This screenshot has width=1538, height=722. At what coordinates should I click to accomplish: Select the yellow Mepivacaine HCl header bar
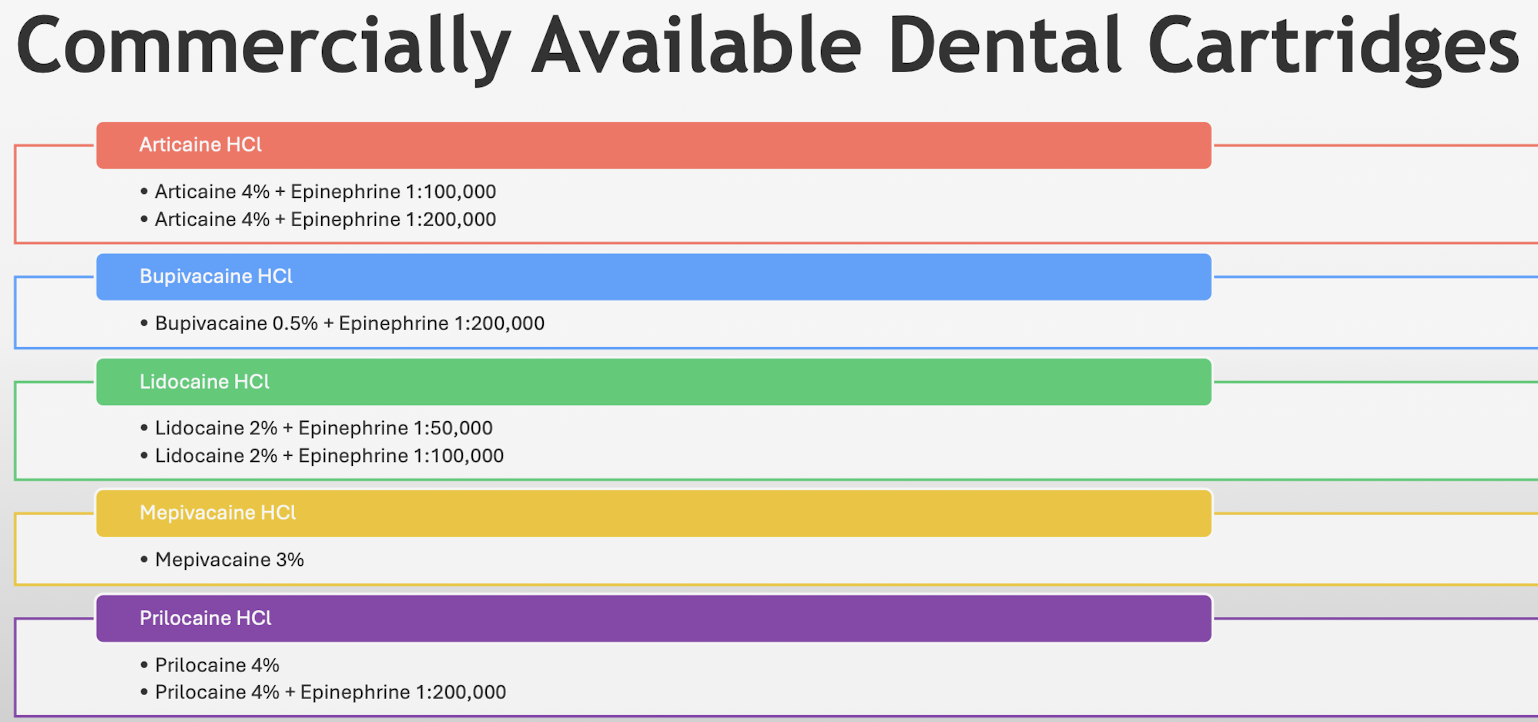(x=653, y=513)
